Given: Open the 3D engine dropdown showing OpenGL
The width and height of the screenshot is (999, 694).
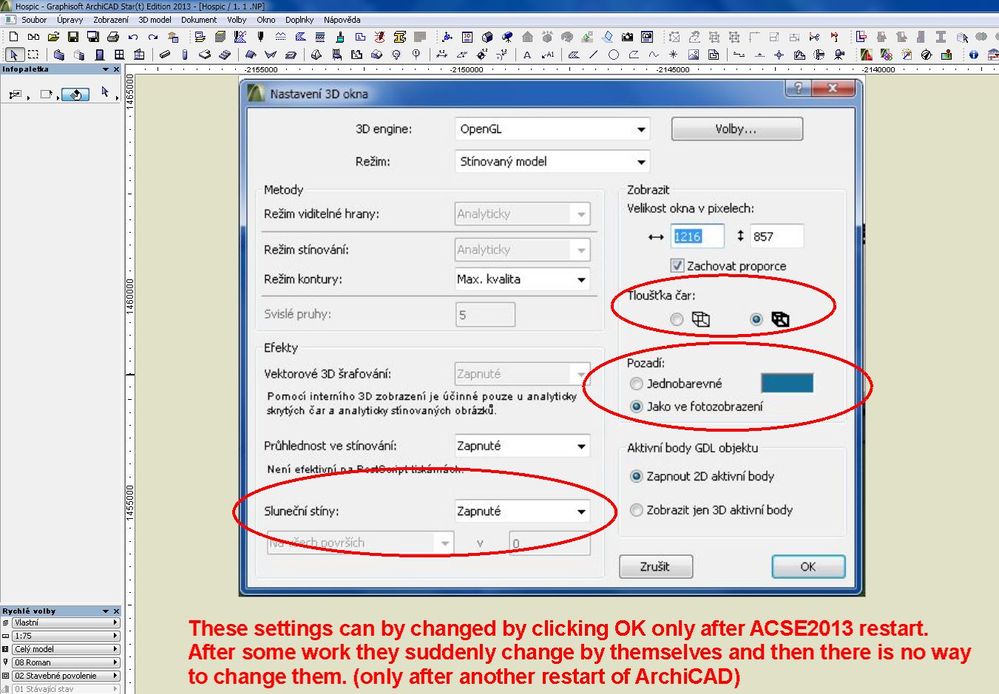Looking at the screenshot, I should click(552, 128).
